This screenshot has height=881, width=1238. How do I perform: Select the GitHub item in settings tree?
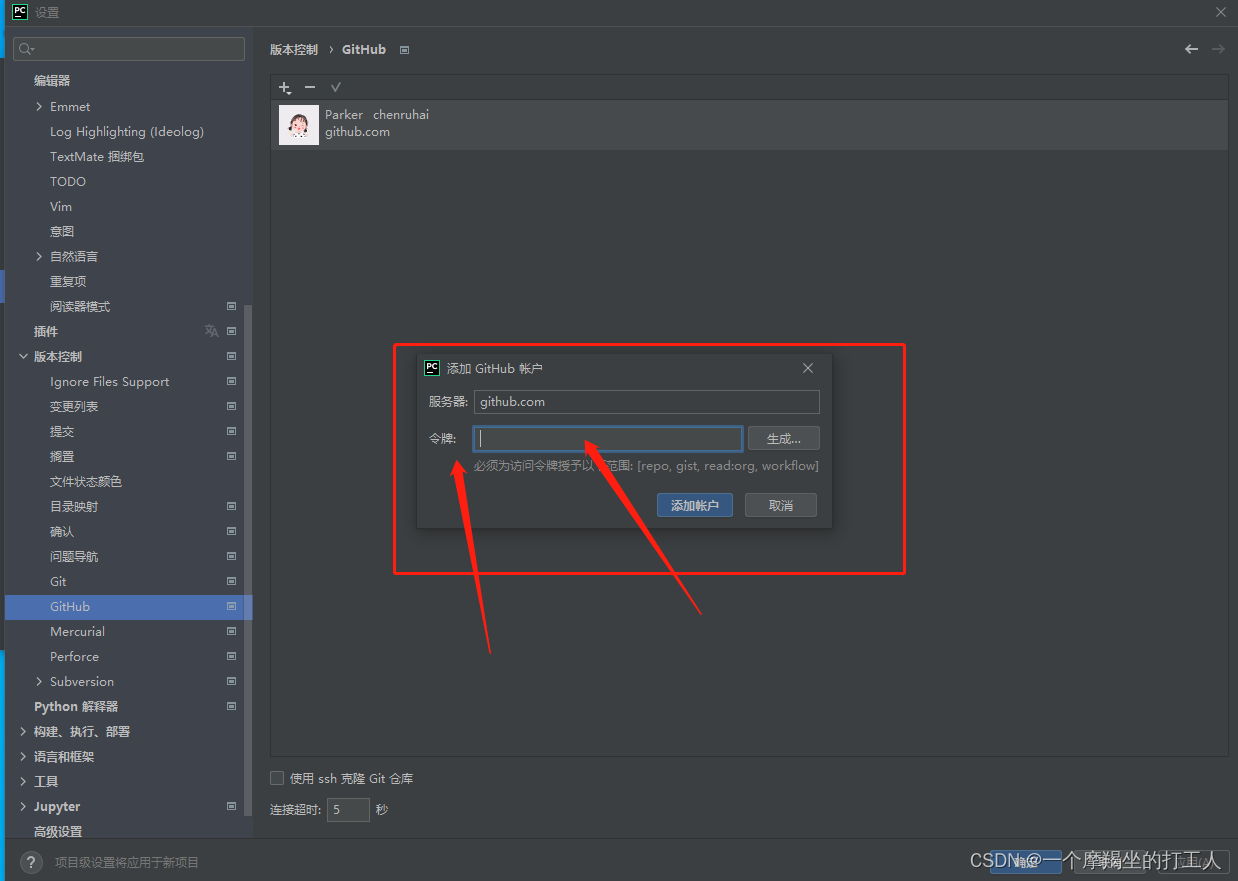tap(128, 606)
